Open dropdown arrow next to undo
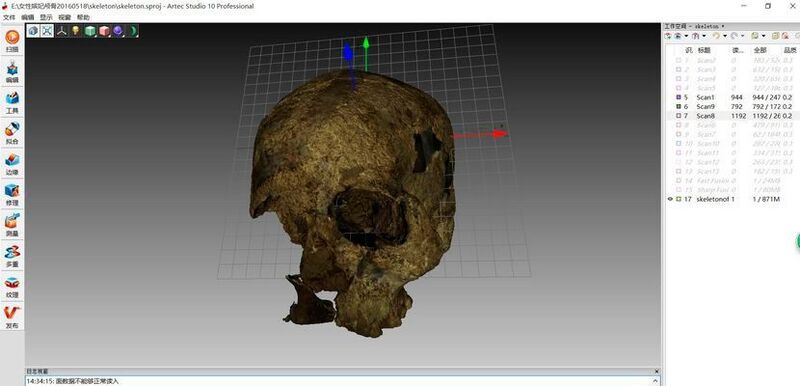 725,36
